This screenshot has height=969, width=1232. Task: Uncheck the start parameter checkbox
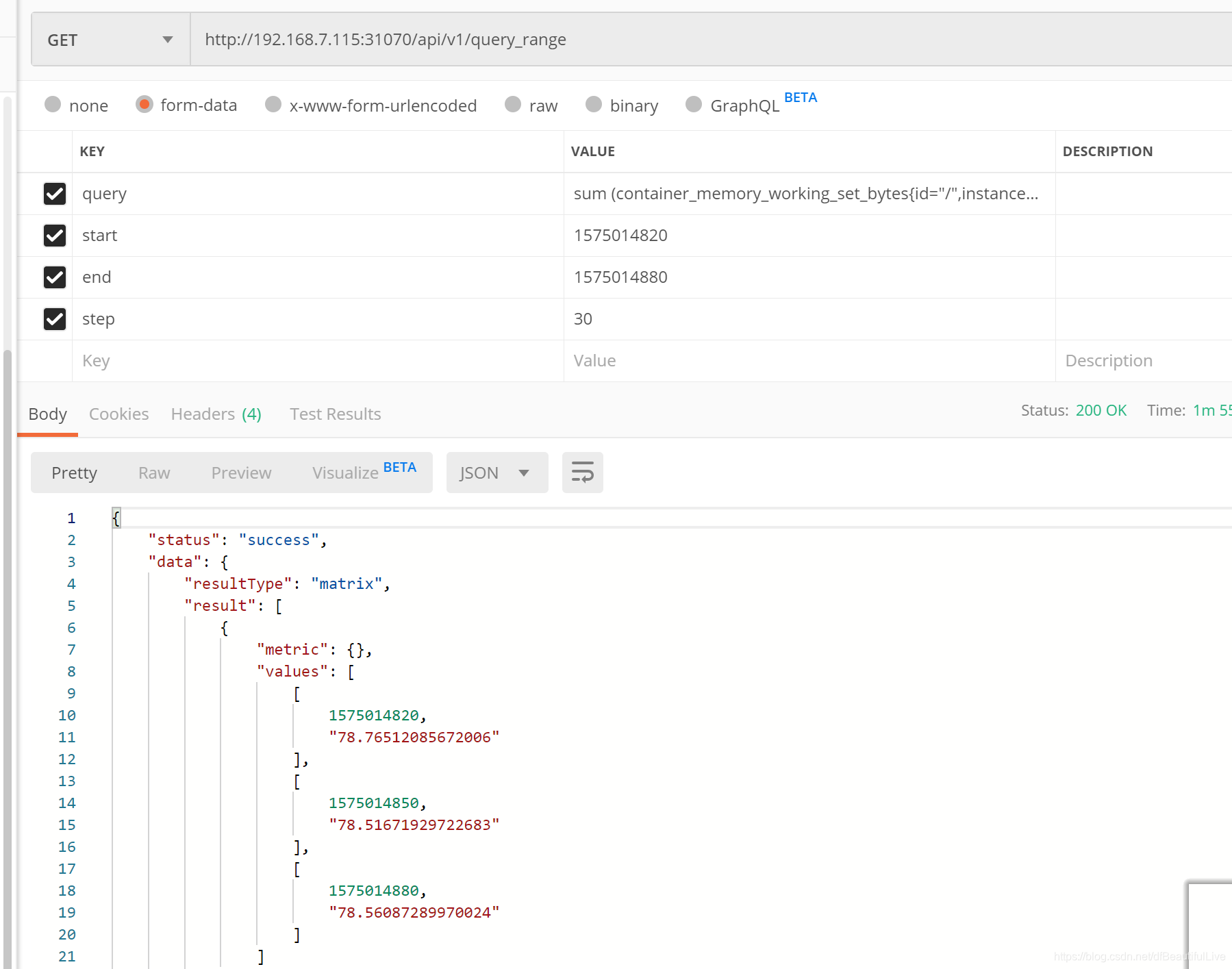[x=55, y=236]
